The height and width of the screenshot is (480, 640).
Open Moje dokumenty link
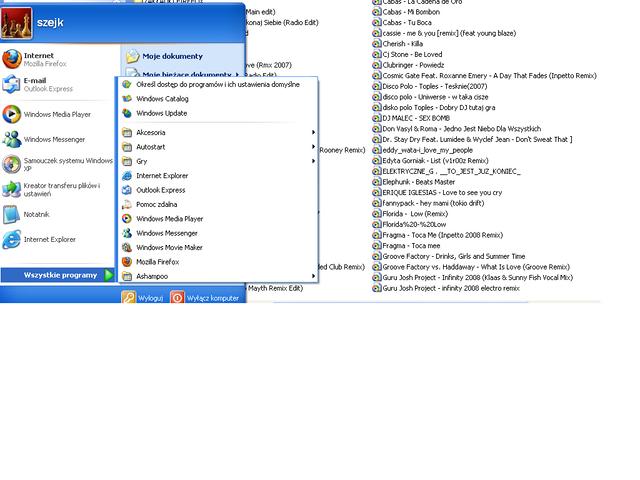(172, 56)
